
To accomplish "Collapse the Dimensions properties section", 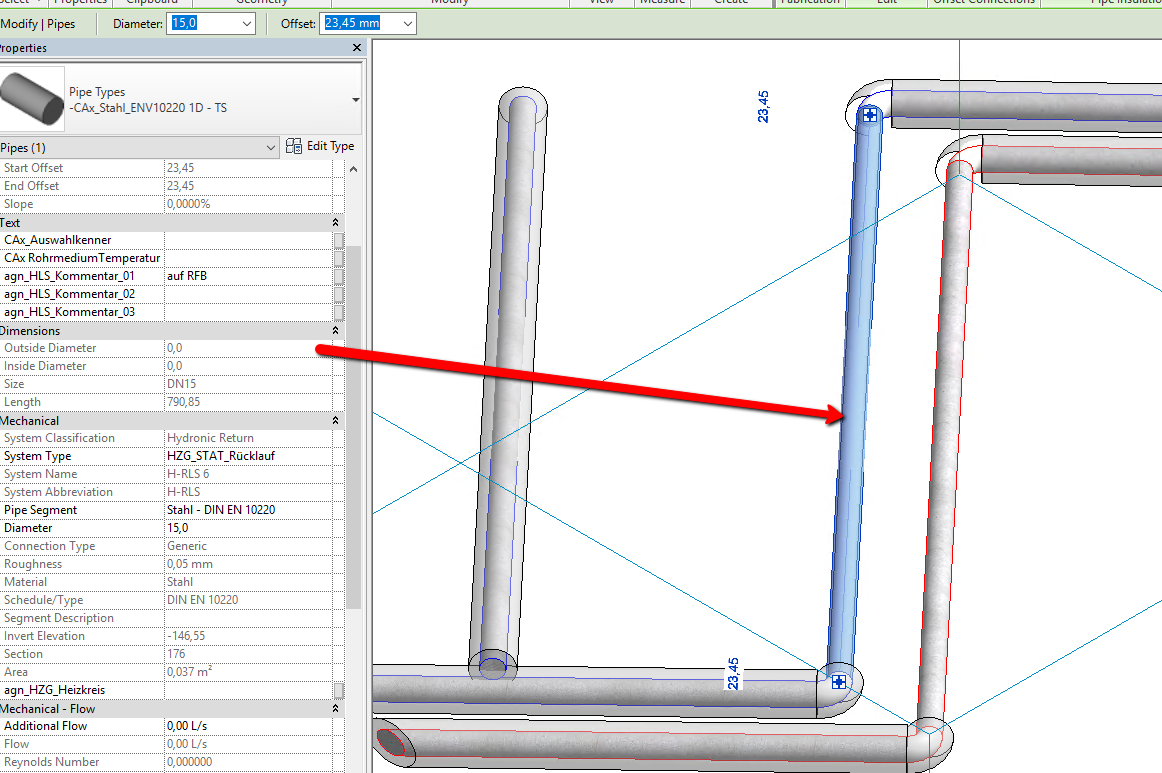I will pyautogui.click(x=335, y=330).
